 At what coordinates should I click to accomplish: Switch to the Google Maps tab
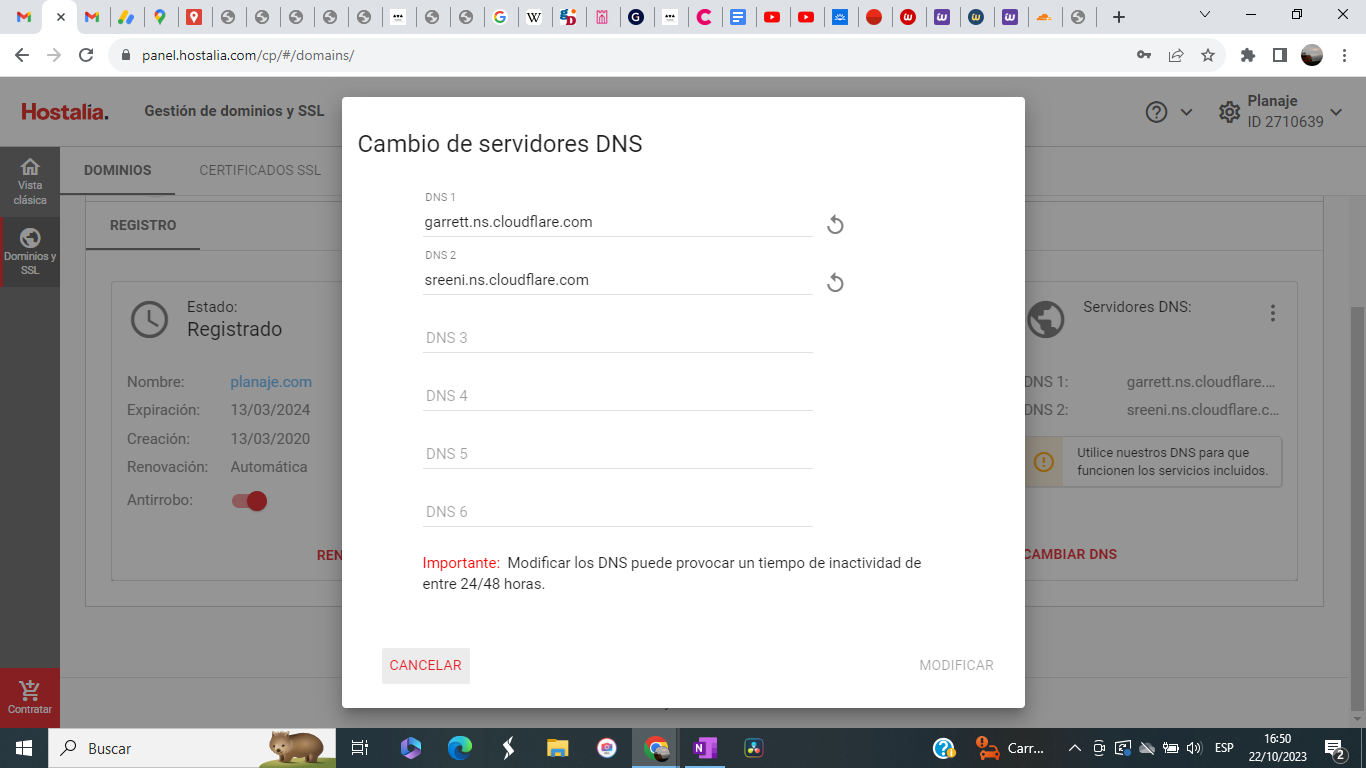click(x=159, y=17)
